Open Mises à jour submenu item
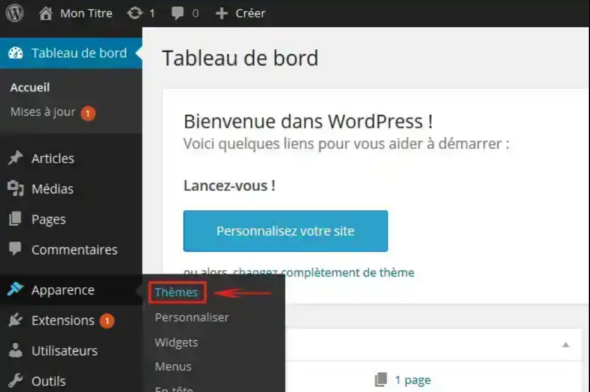Viewport: 590px width, 392px height. pyautogui.click(x=43, y=112)
